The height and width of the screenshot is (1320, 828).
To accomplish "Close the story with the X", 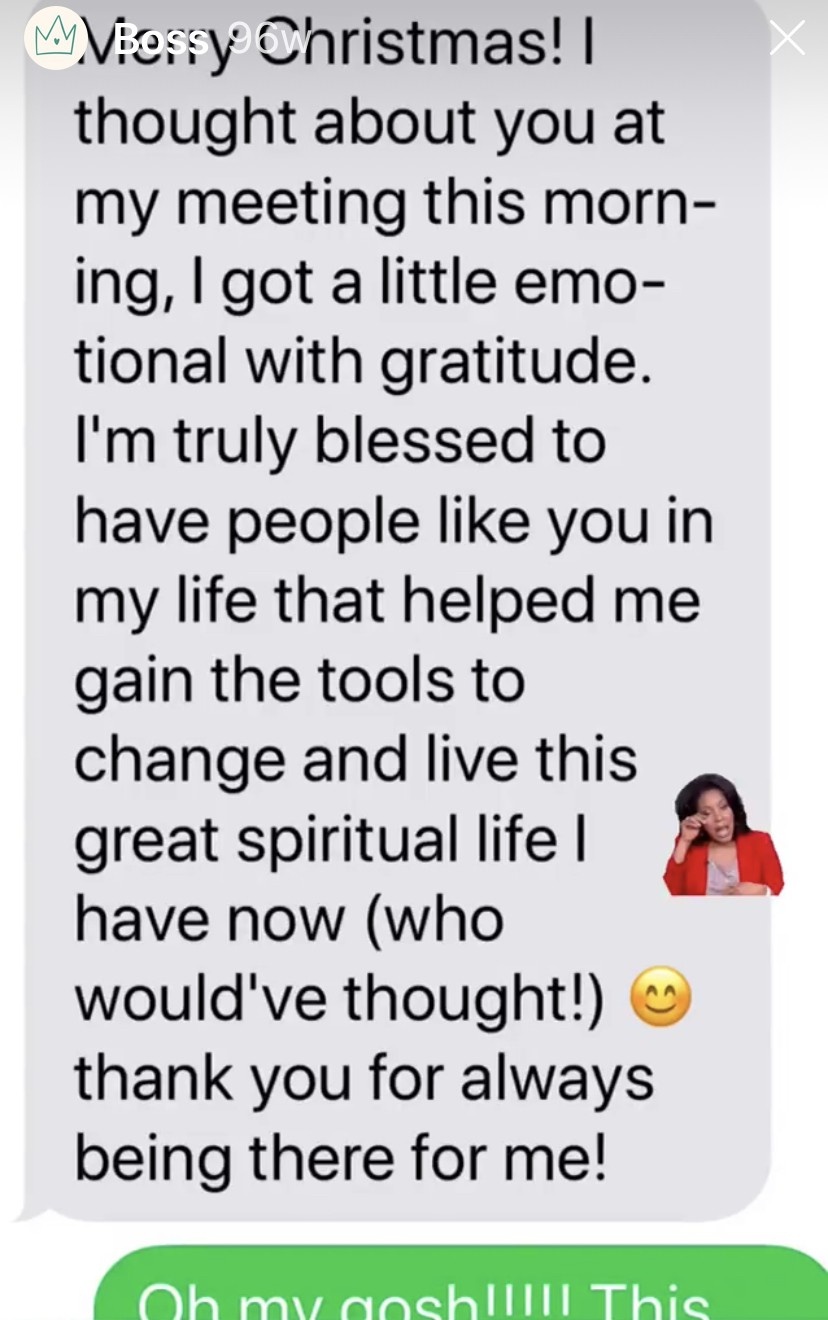I will coord(787,38).
